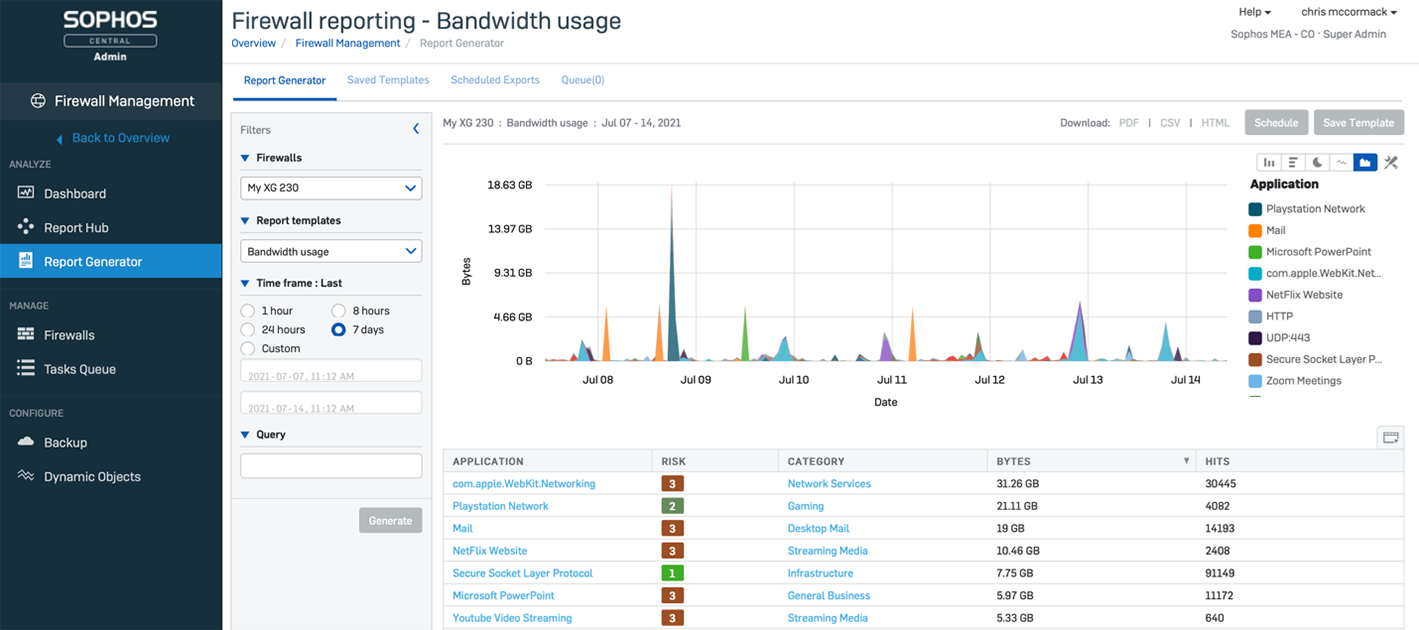1419x630 pixels.
Task: Click inside the Query input field
Action: click(330, 465)
